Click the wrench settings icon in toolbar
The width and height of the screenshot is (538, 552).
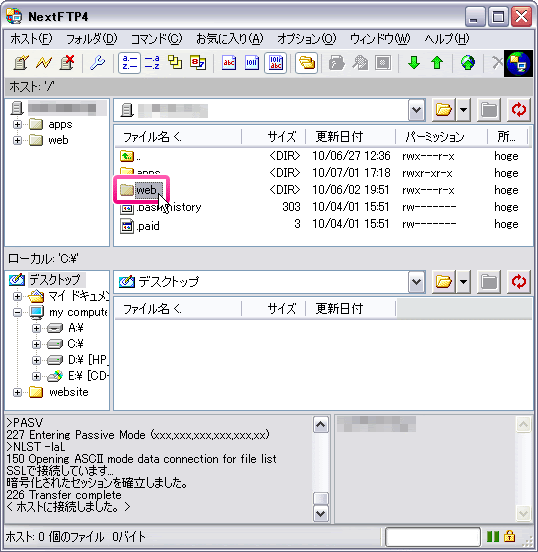pyautogui.click(x=97, y=63)
